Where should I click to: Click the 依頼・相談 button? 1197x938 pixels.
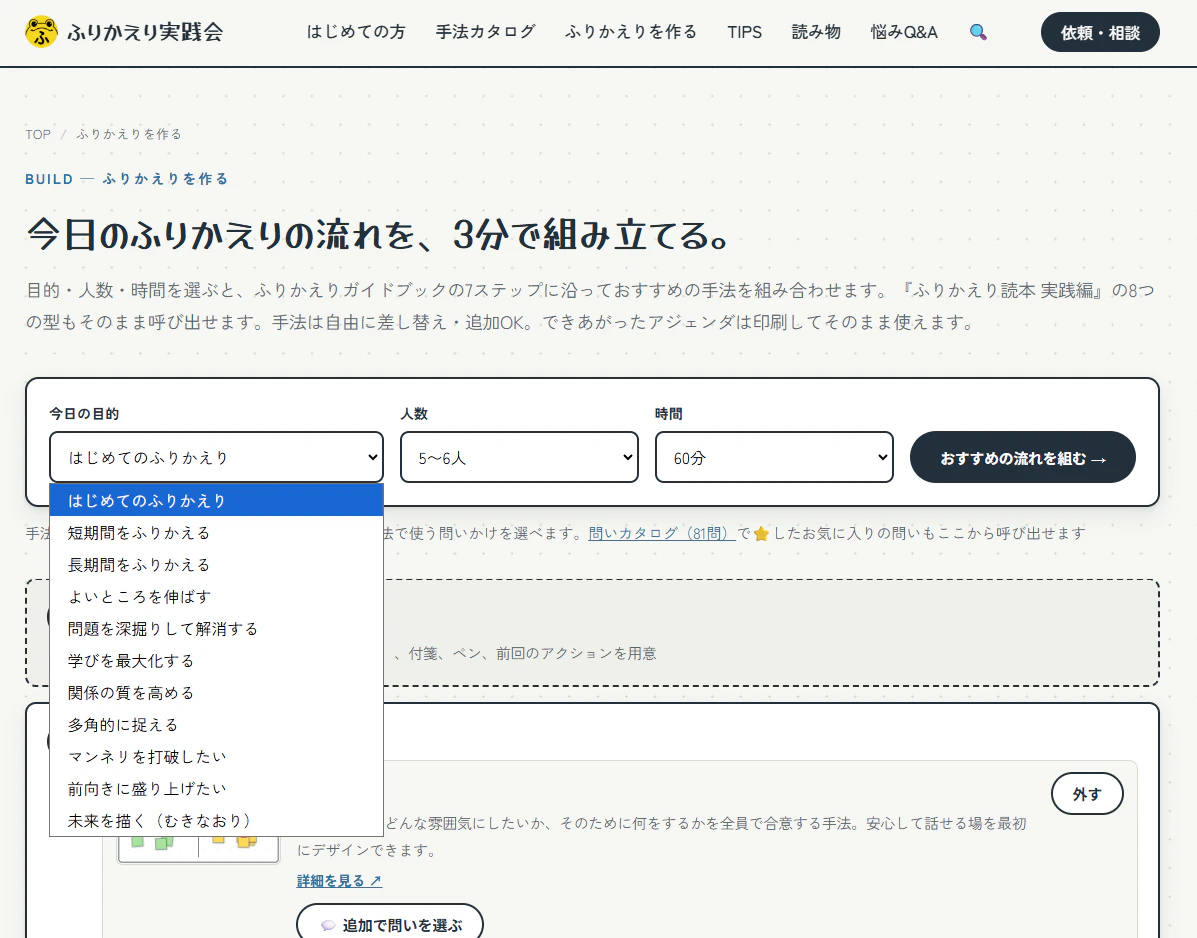coord(1100,32)
